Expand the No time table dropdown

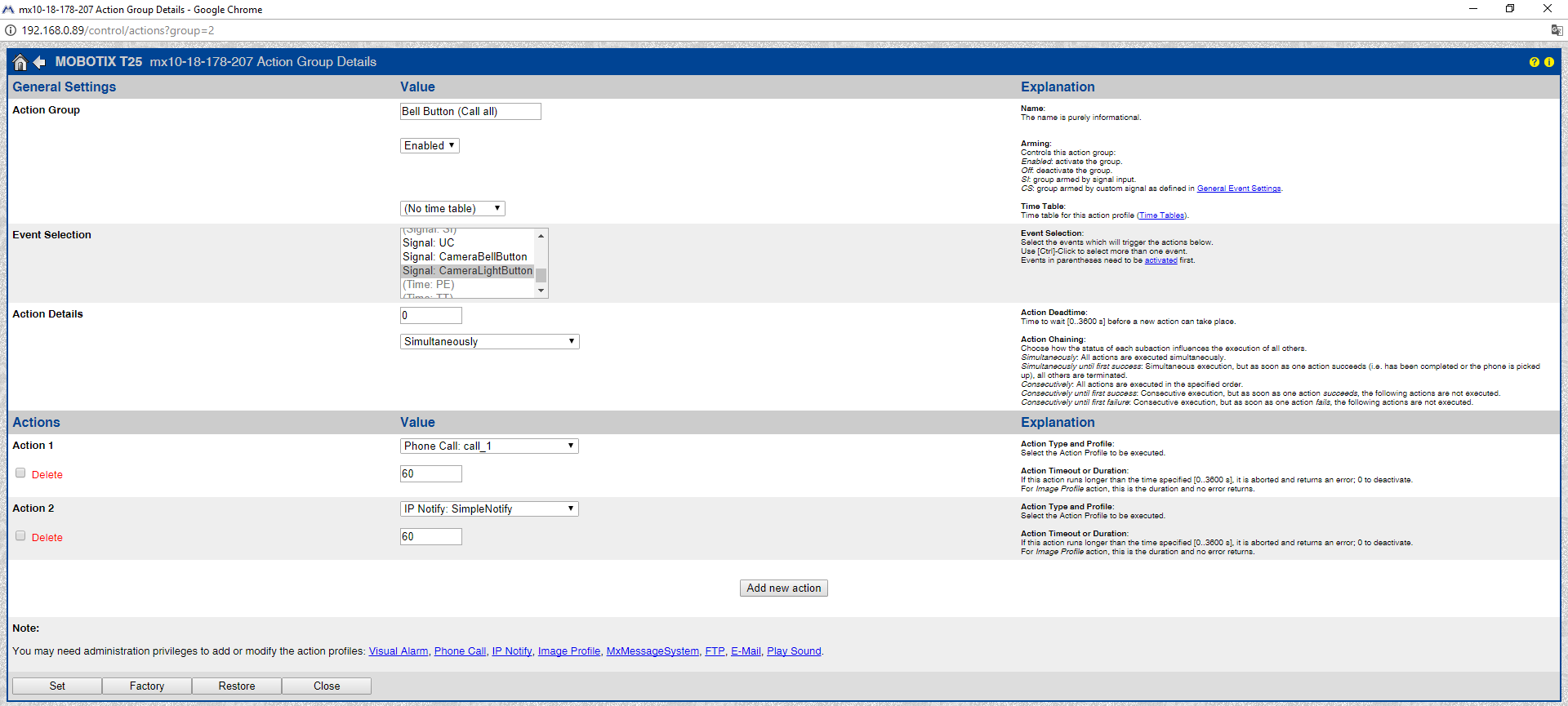(452, 208)
